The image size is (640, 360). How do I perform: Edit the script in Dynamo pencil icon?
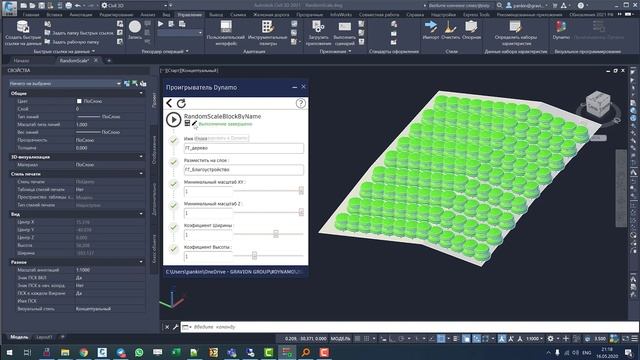point(194,123)
